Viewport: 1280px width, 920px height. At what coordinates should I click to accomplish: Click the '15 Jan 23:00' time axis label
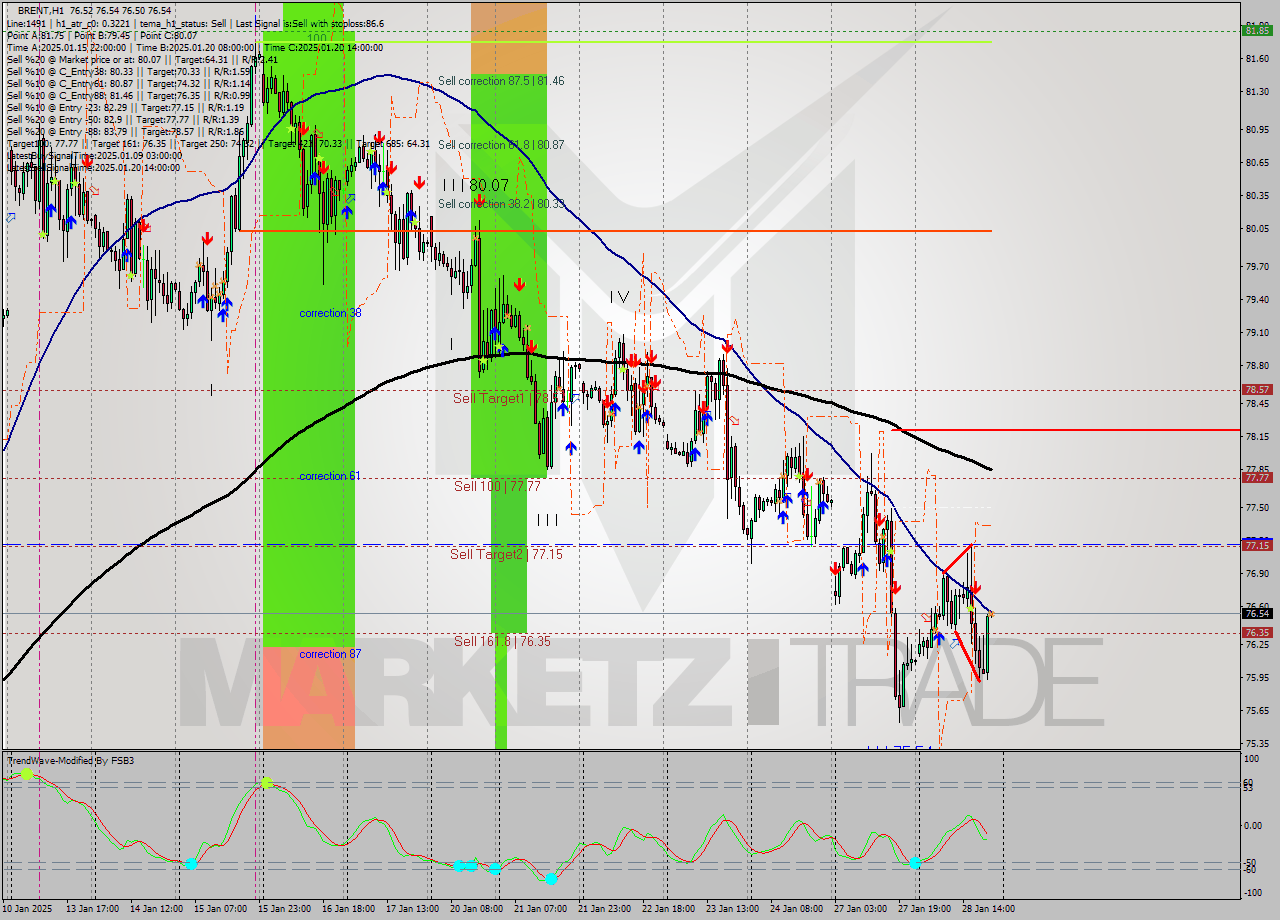pos(287,909)
